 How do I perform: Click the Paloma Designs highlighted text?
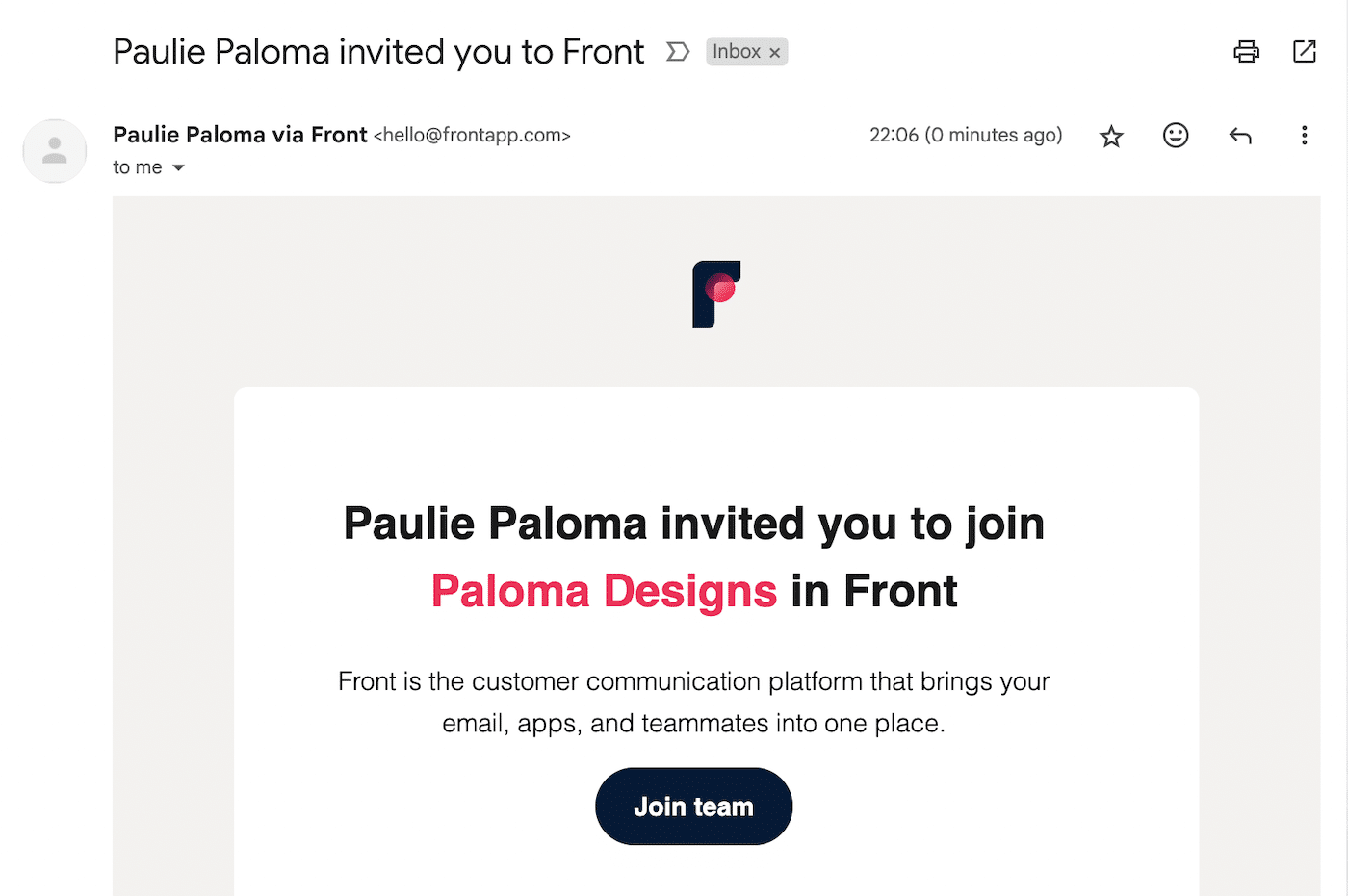click(x=604, y=591)
